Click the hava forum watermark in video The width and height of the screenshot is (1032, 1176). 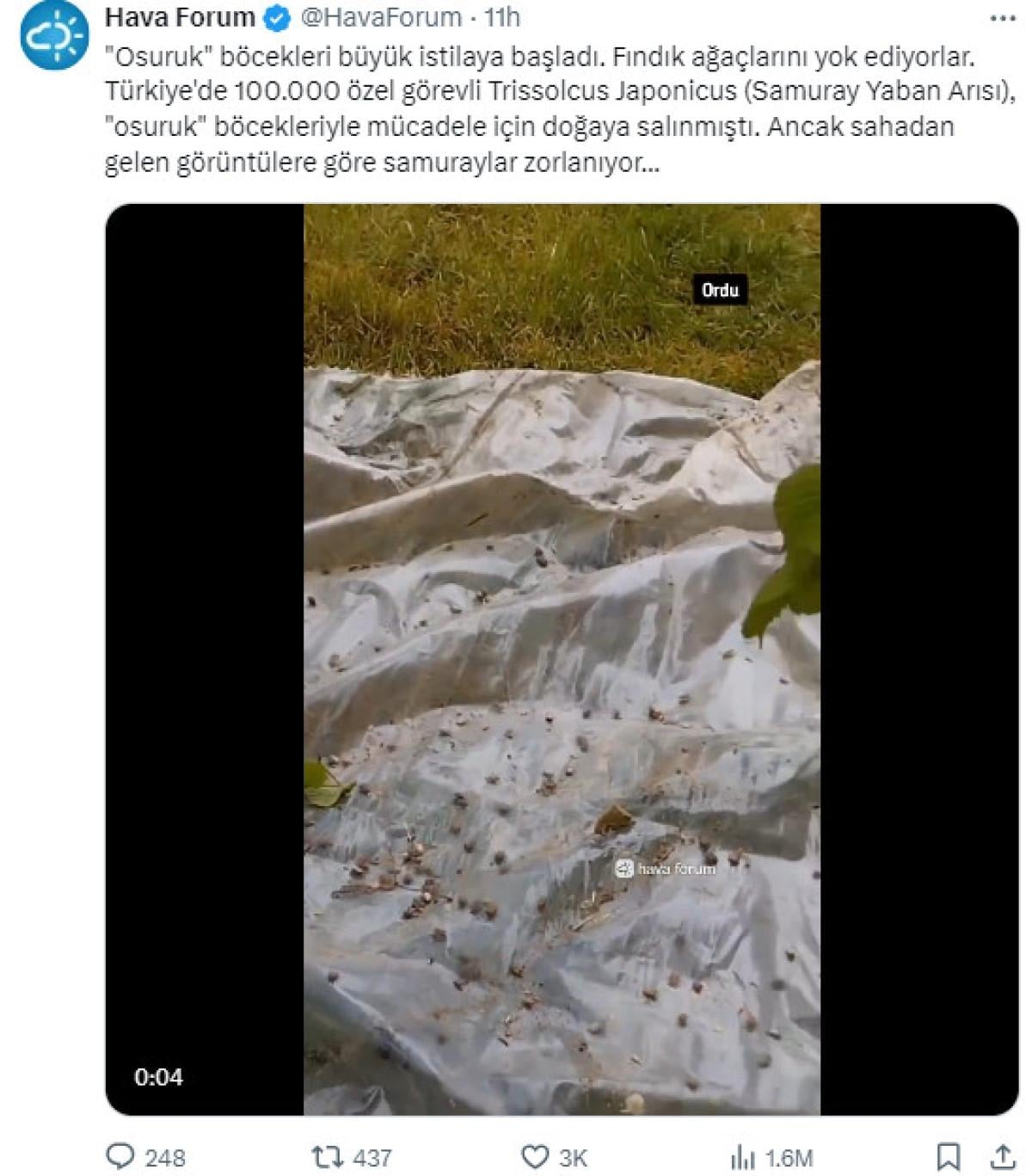click(666, 869)
